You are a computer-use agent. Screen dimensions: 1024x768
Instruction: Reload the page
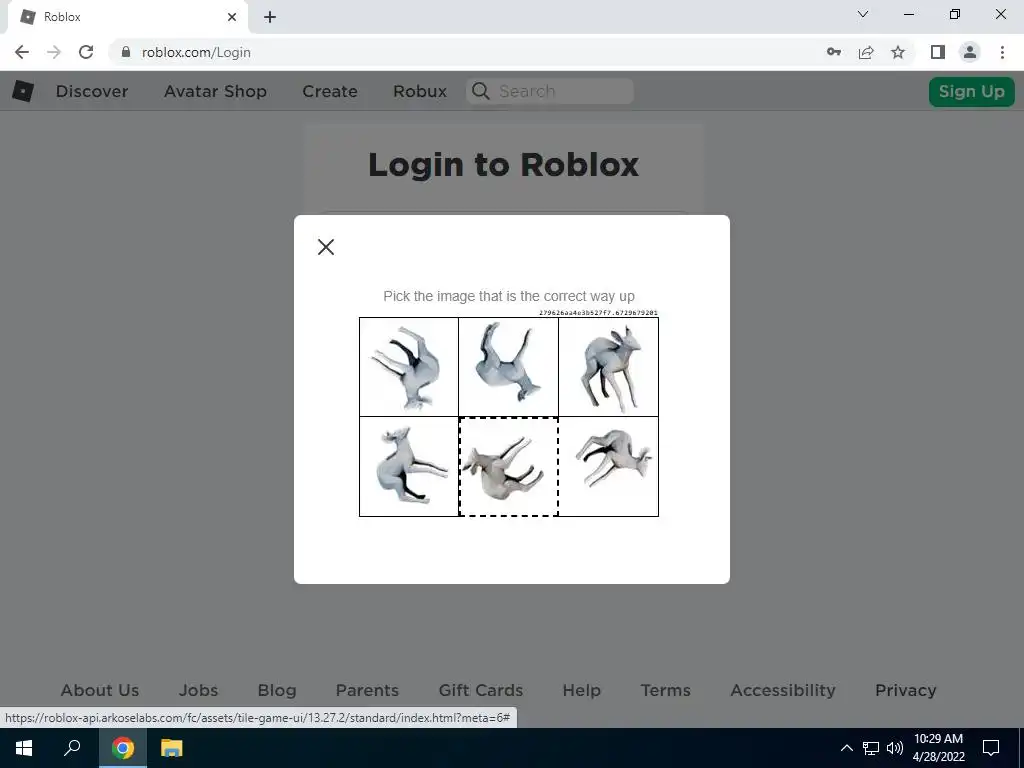tap(86, 52)
